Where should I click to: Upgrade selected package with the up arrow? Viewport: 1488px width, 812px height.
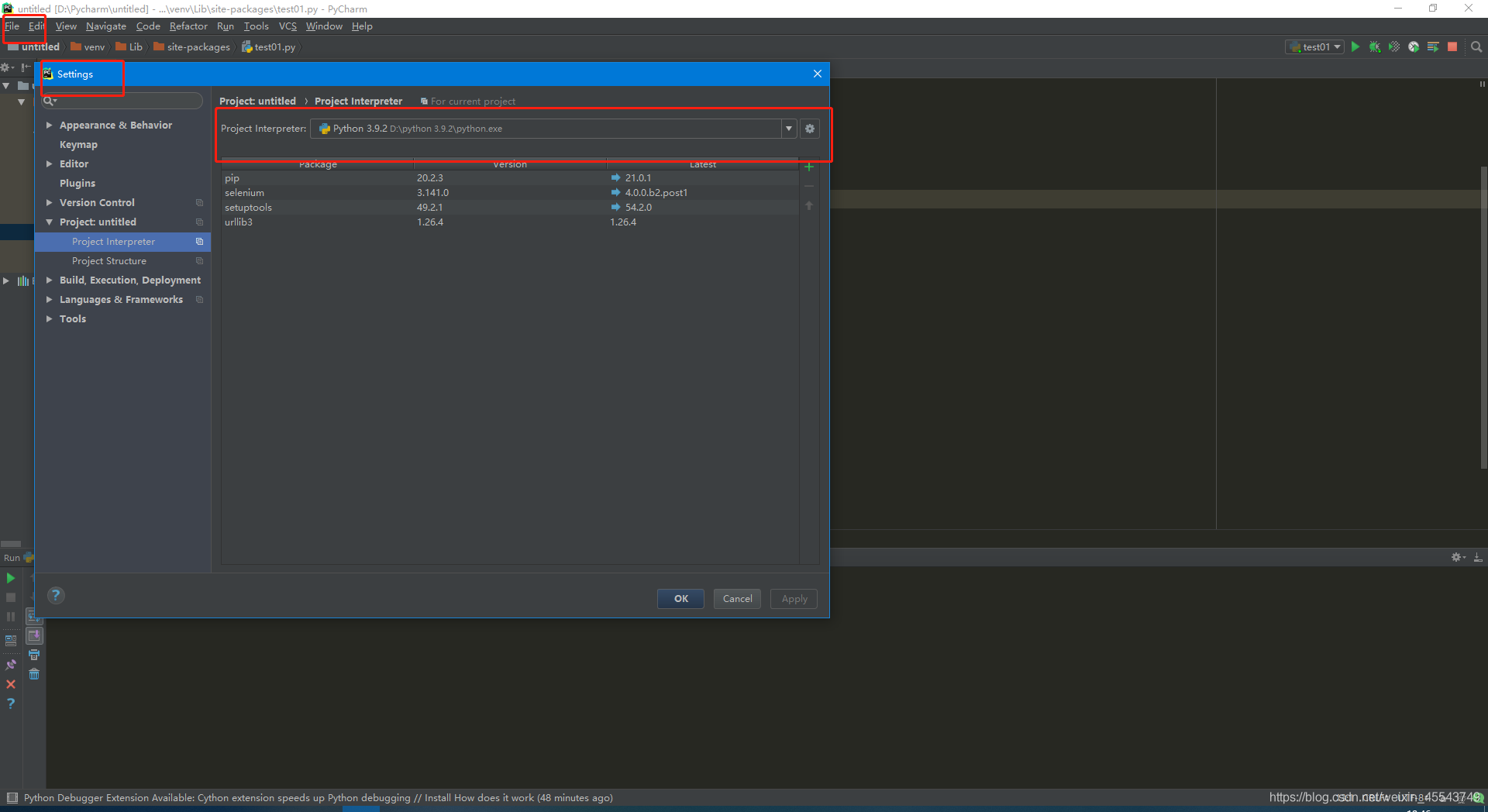[x=809, y=205]
